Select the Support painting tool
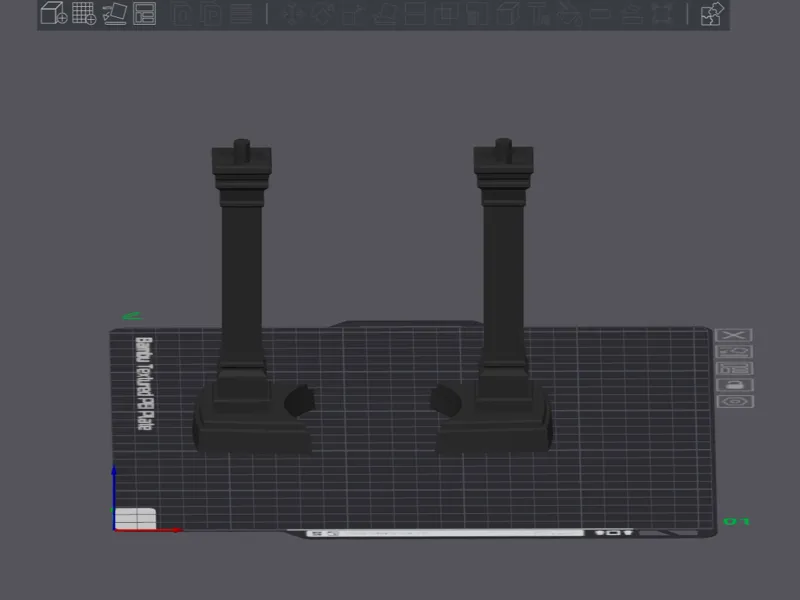 (x=477, y=14)
